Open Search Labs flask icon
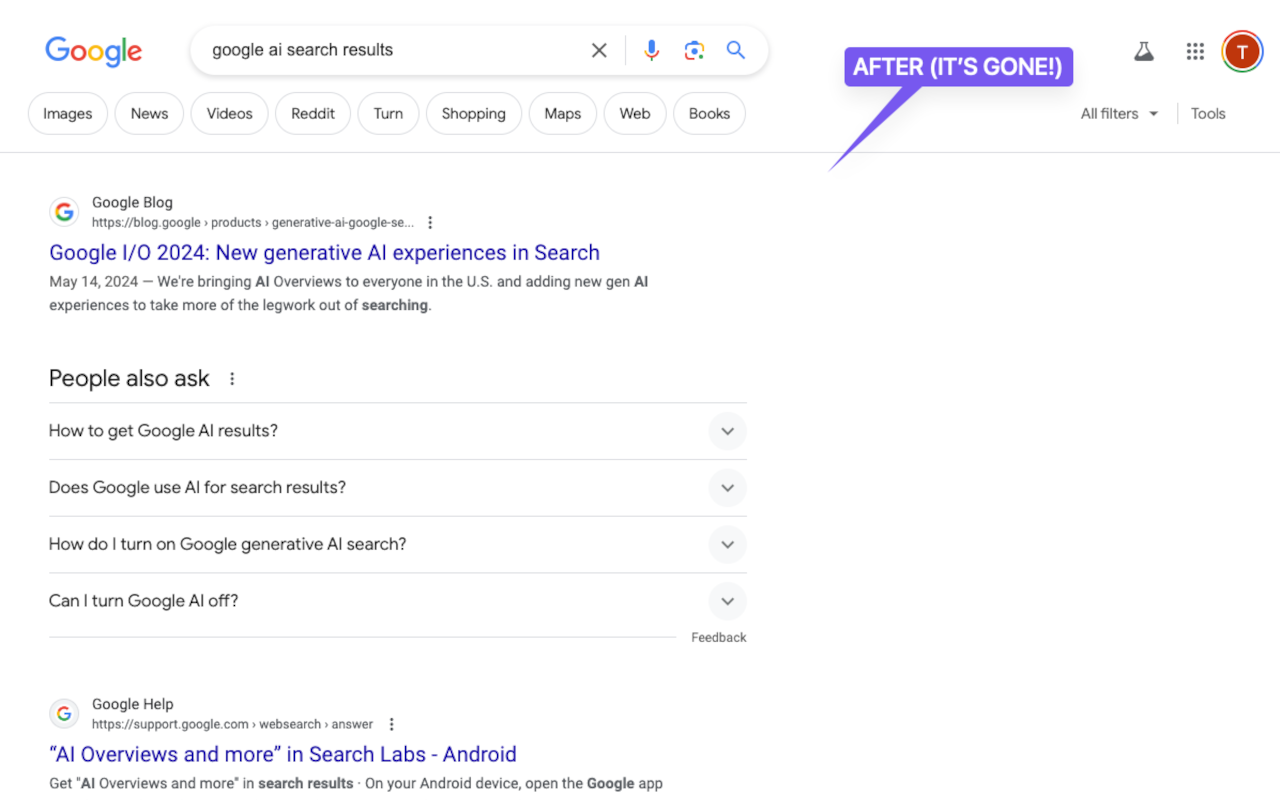Viewport: 1280px width, 800px height. (x=1144, y=51)
